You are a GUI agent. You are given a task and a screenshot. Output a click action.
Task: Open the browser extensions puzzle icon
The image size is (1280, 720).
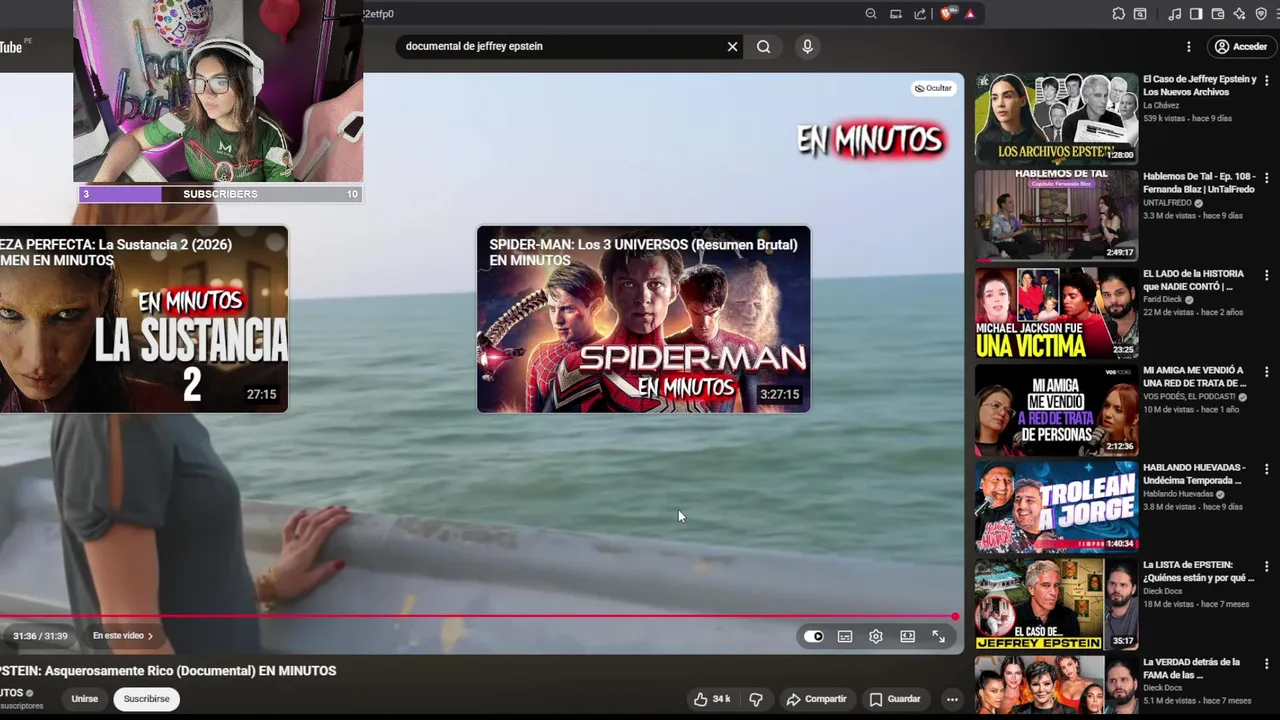[1118, 14]
